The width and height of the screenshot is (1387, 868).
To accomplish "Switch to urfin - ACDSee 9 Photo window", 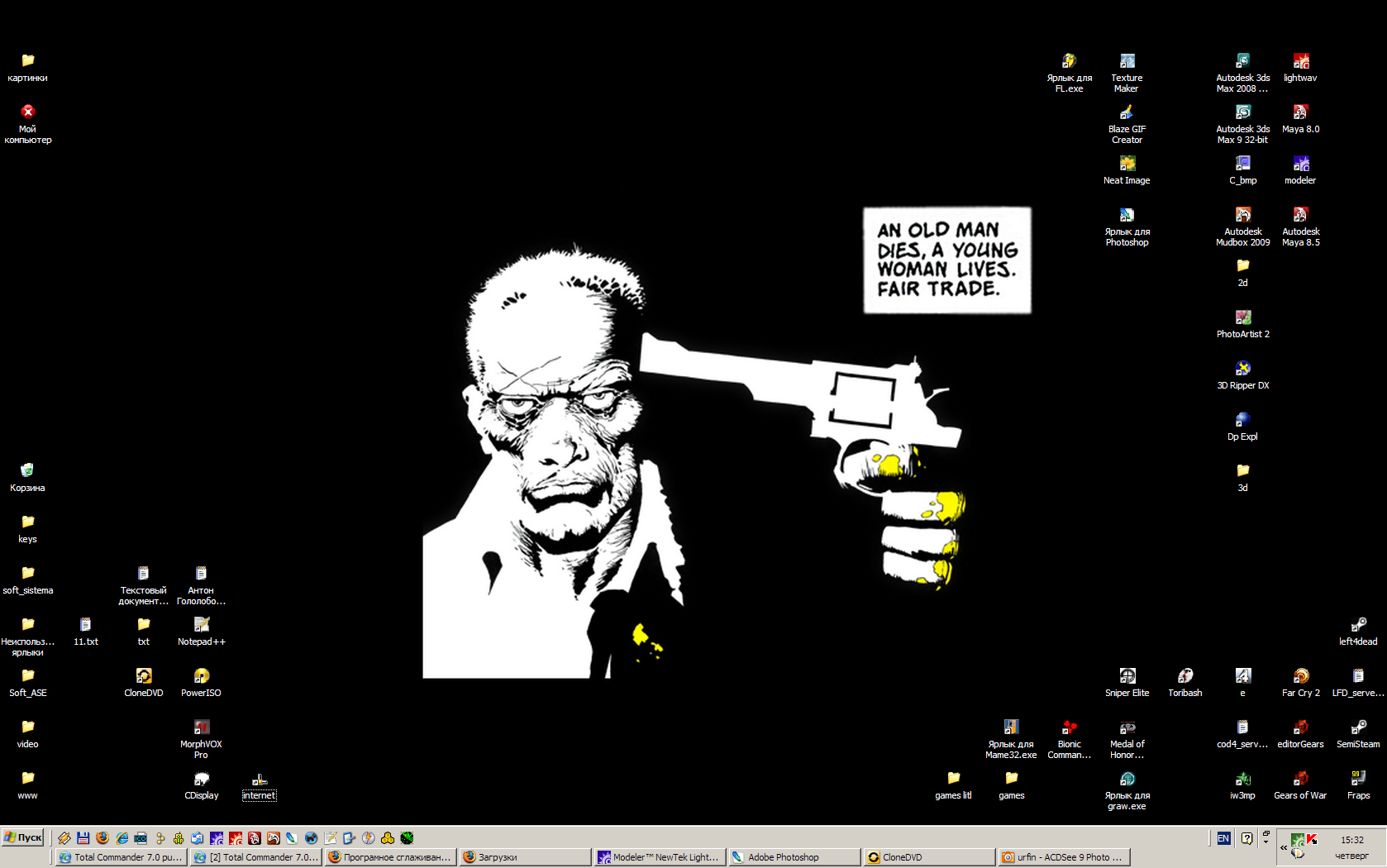I will (1064, 857).
